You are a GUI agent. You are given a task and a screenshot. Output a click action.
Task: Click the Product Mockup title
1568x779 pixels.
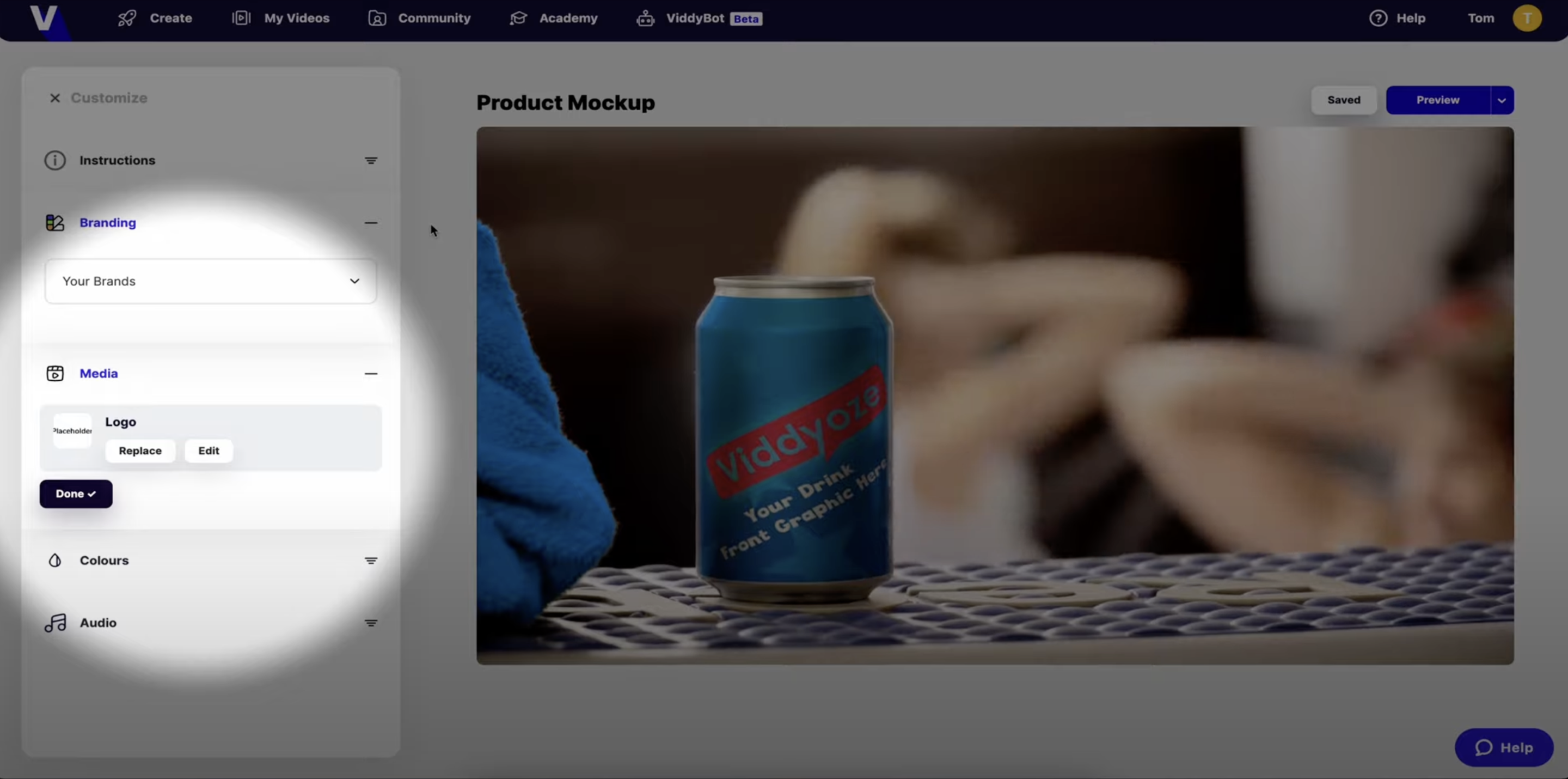[x=566, y=102]
